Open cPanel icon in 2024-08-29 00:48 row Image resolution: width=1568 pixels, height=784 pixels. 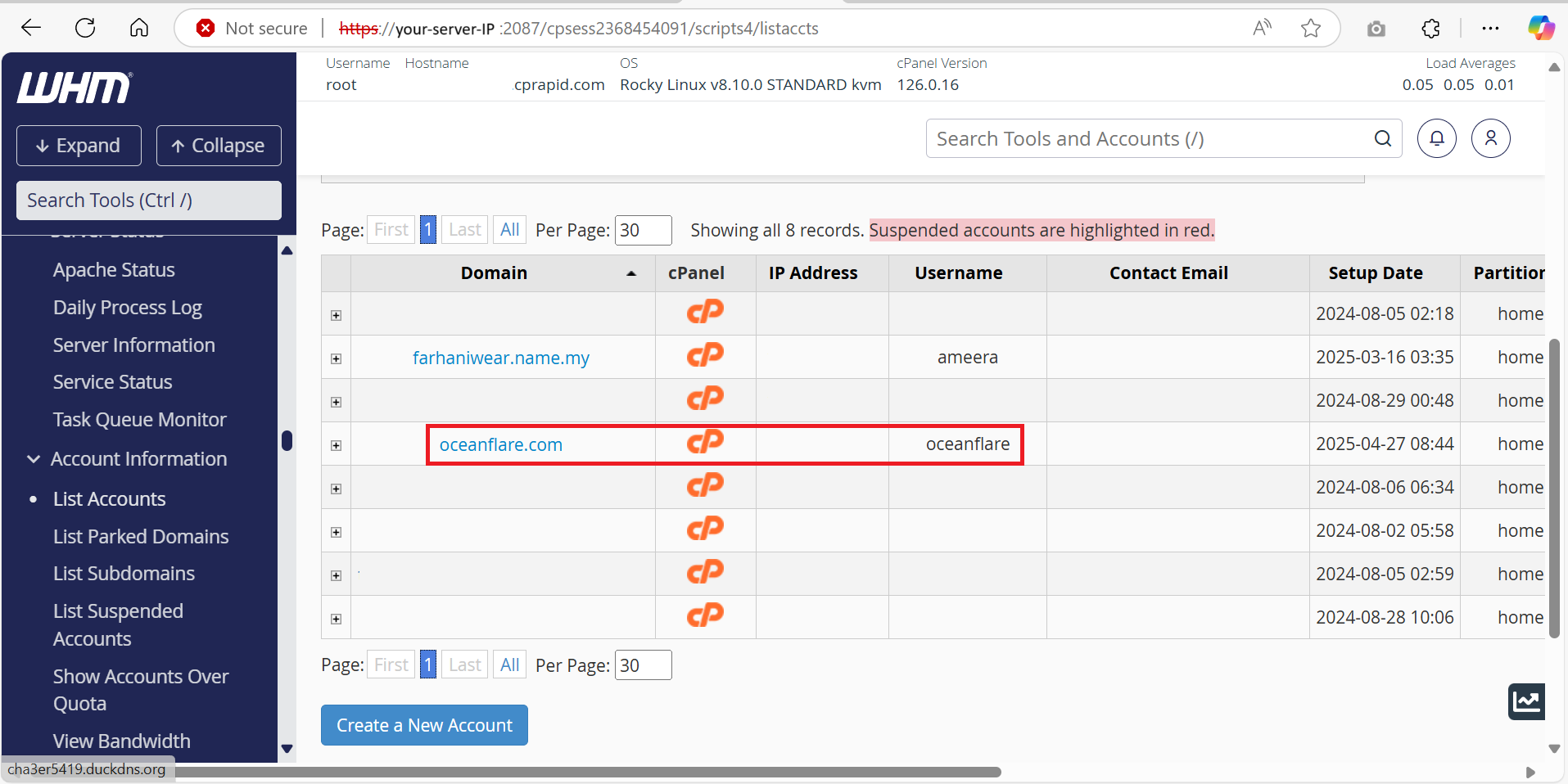tap(705, 399)
